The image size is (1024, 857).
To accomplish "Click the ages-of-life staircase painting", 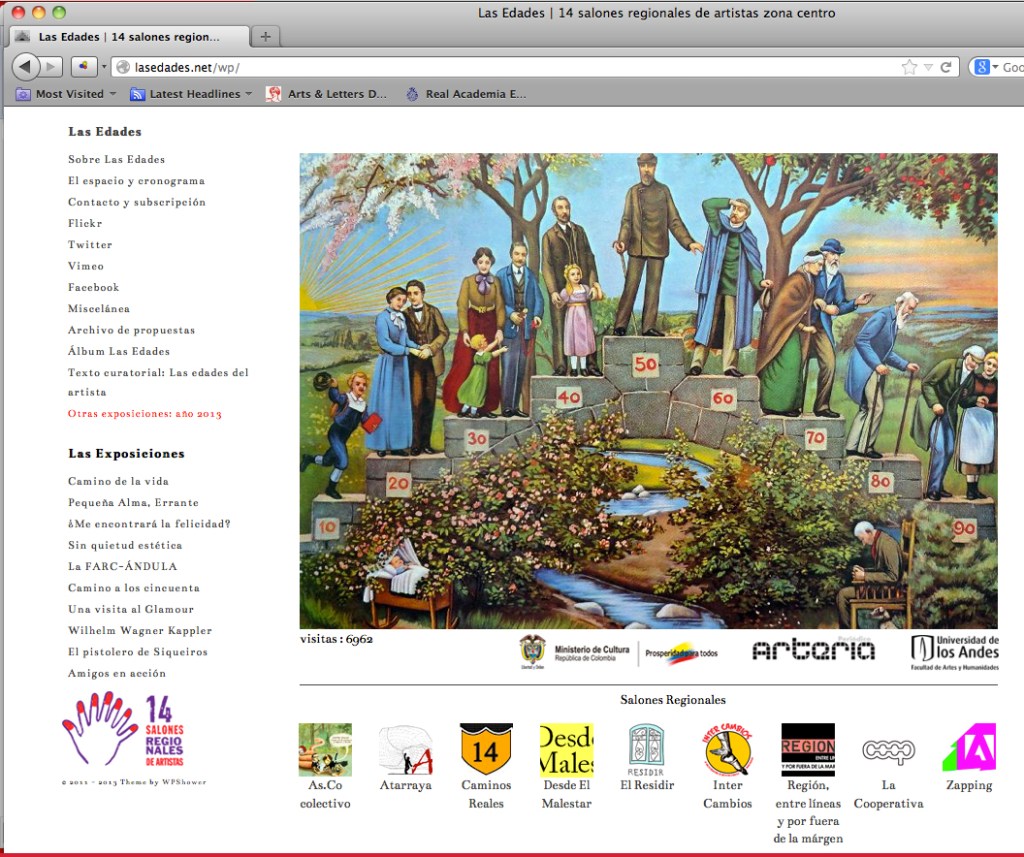I will pos(648,390).
